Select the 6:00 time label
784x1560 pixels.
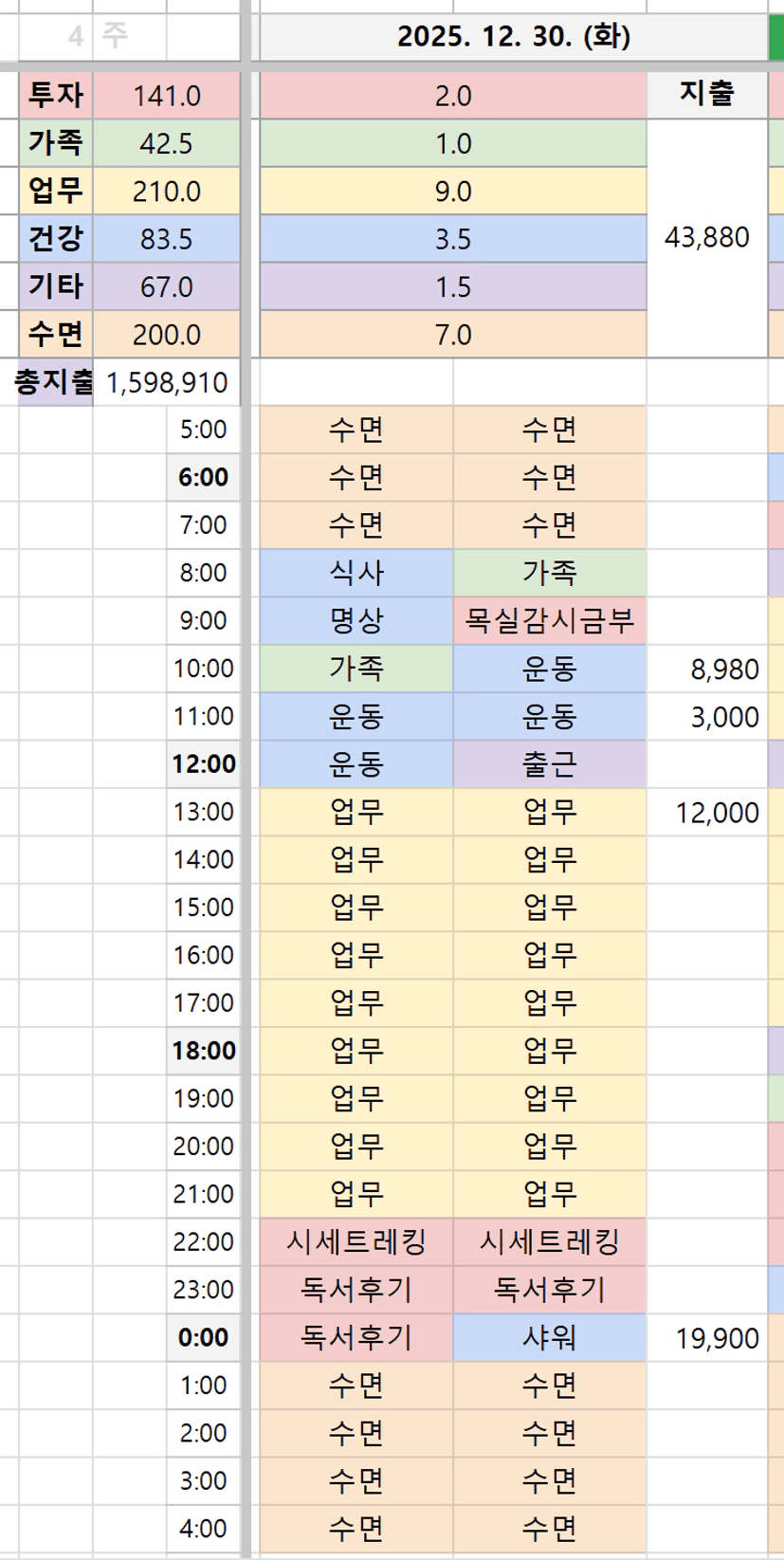tap(204, 477)
